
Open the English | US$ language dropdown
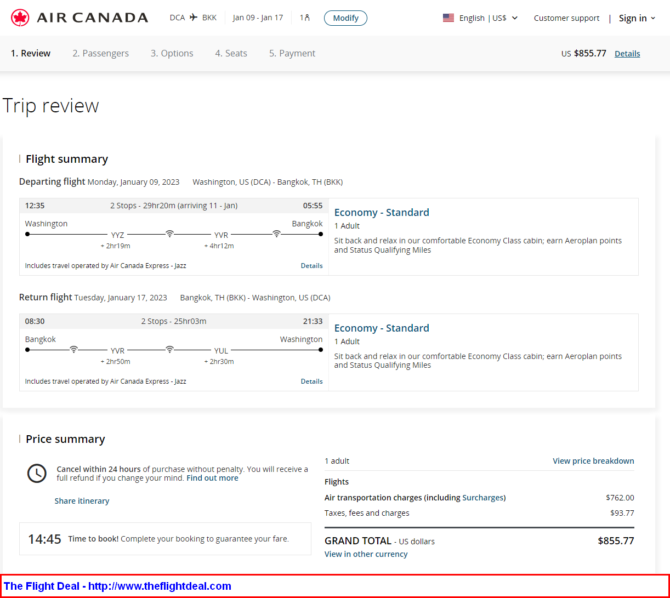[x=480, y=18]
